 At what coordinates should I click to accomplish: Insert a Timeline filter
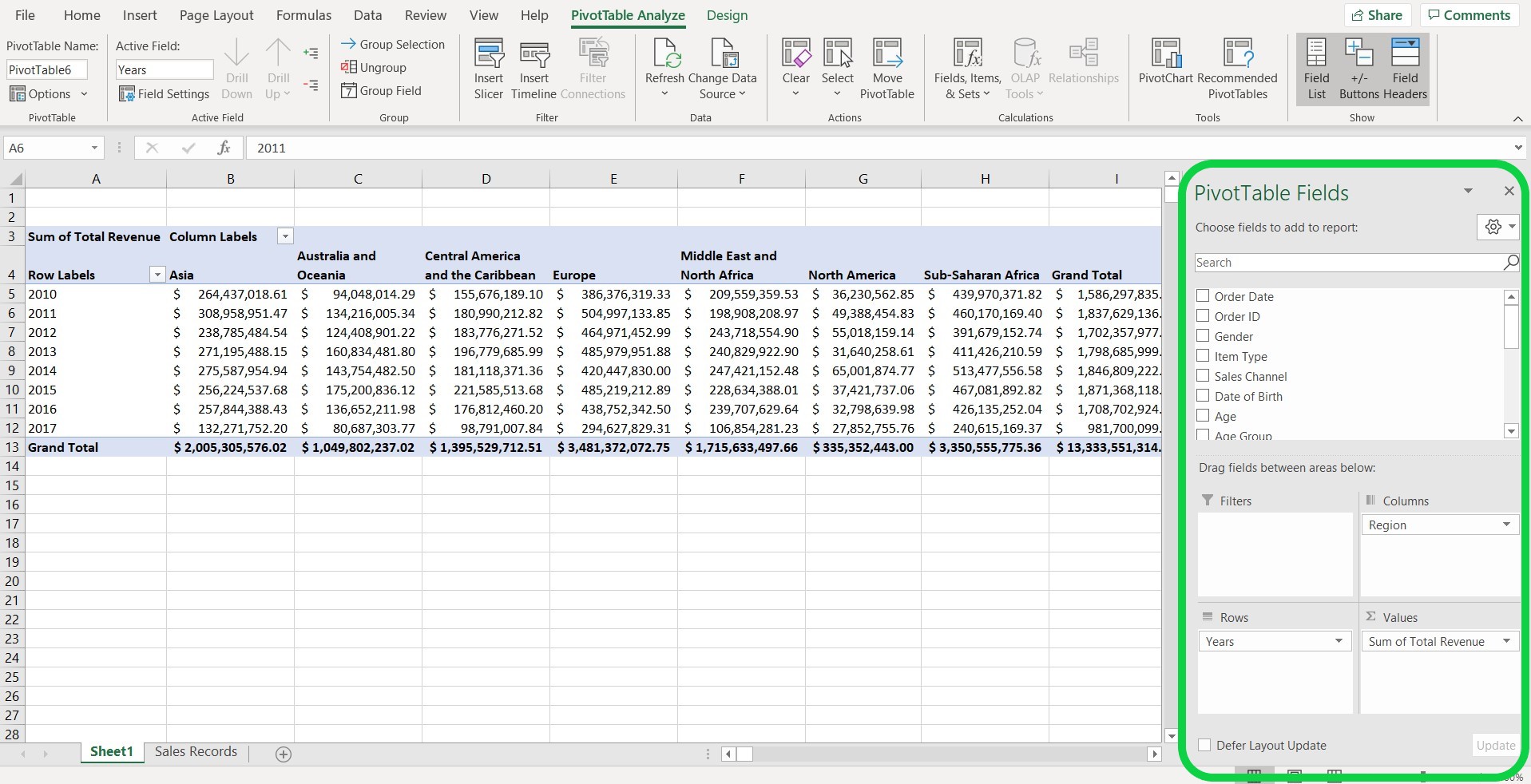532,68
